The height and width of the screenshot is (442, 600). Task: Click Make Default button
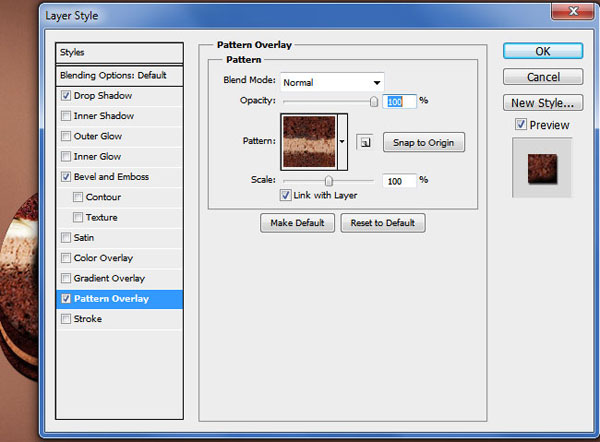(x=297, y=223)
